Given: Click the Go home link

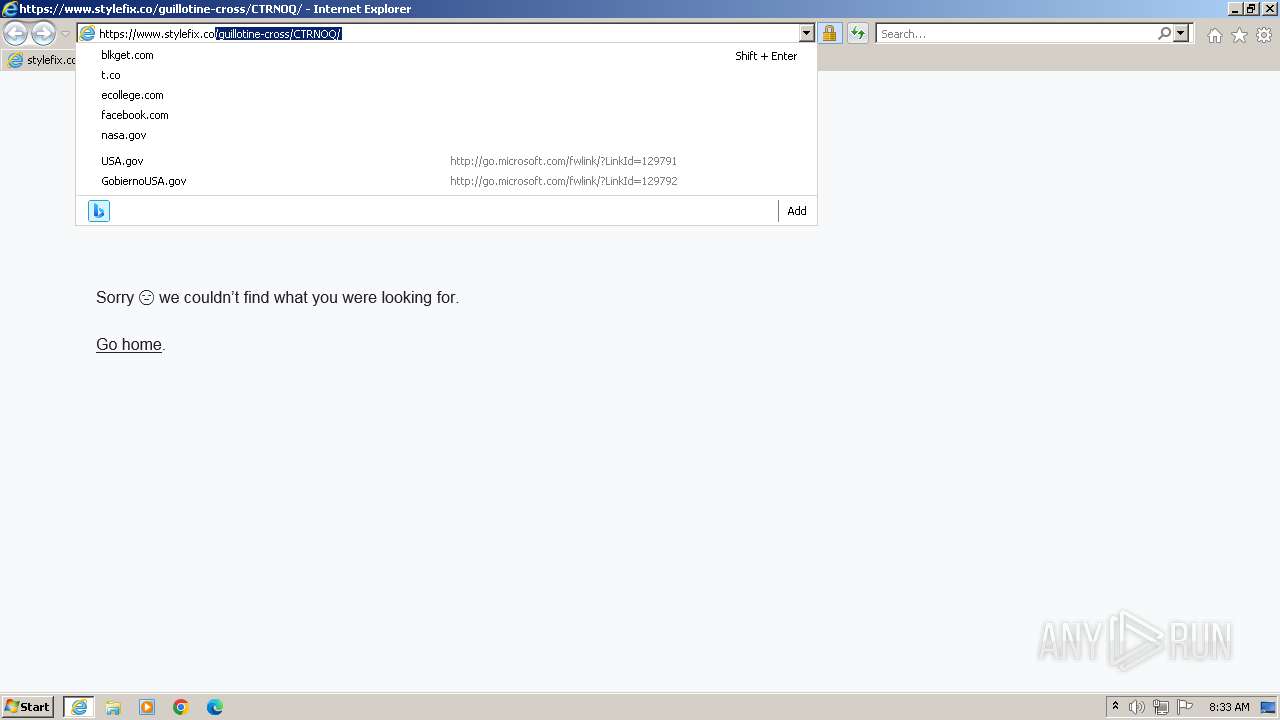Looking at the screenshot, I should tap(129, 344).
